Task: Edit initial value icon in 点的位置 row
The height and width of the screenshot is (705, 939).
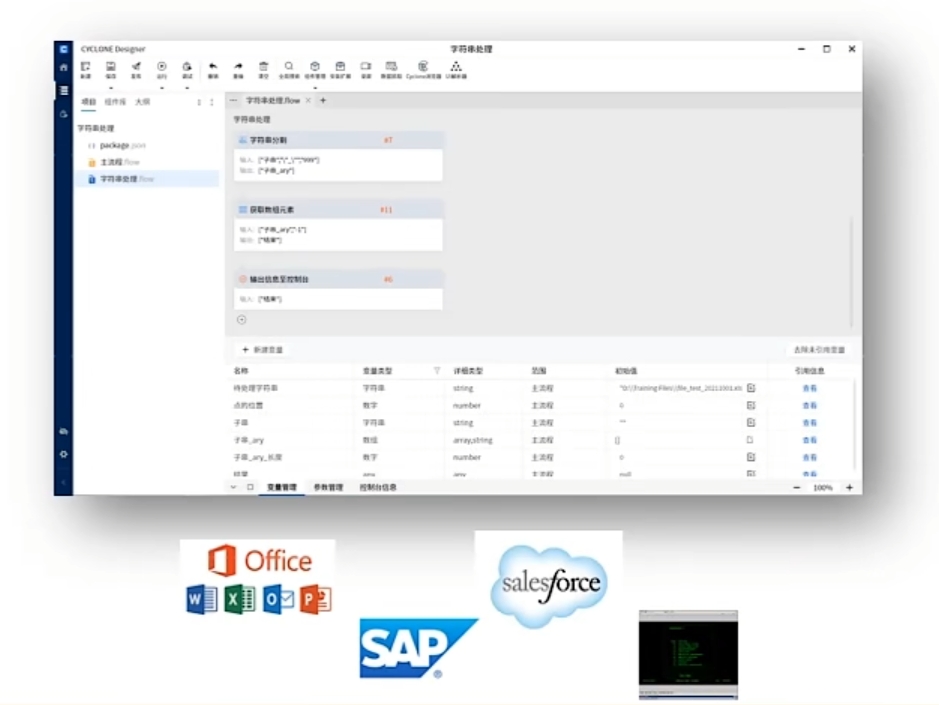Action: click(x=751, y=406)
